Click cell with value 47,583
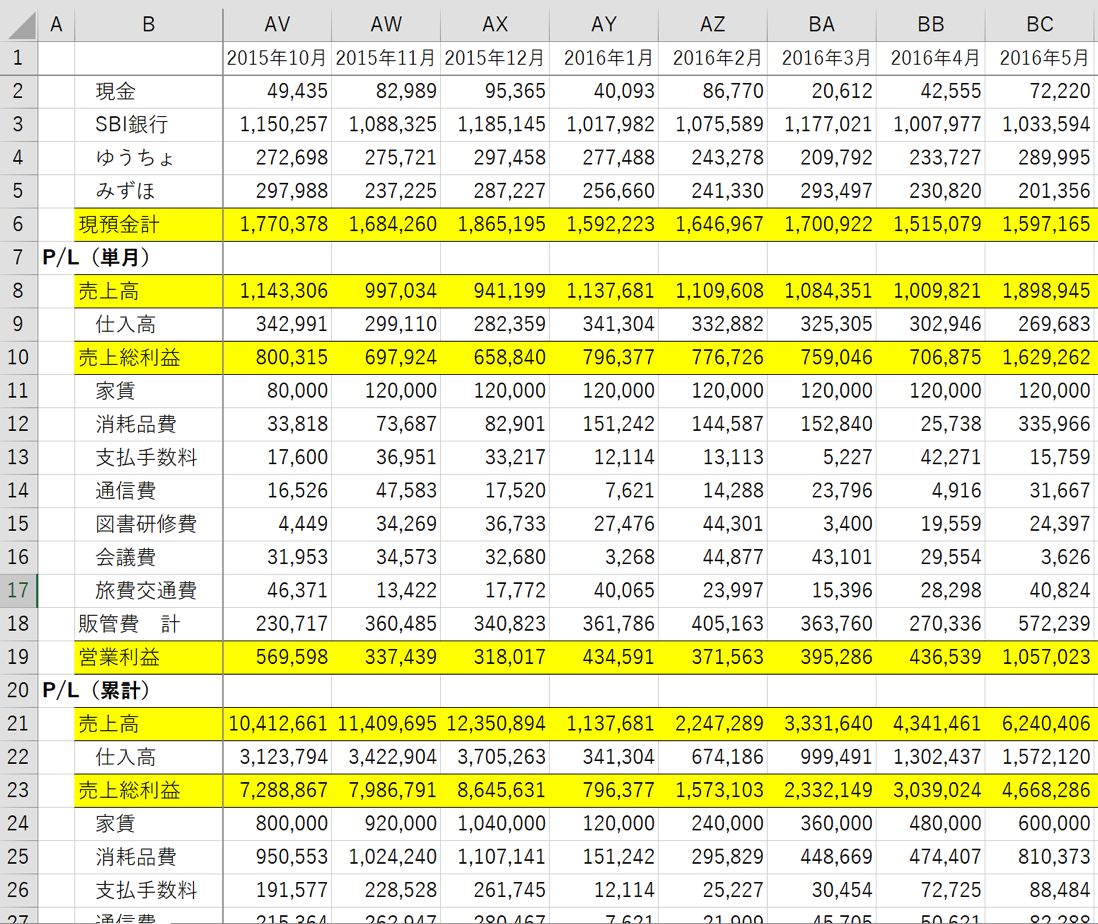Image resolution: width=1098 pixels, height=924 pixels. [386, 490]
